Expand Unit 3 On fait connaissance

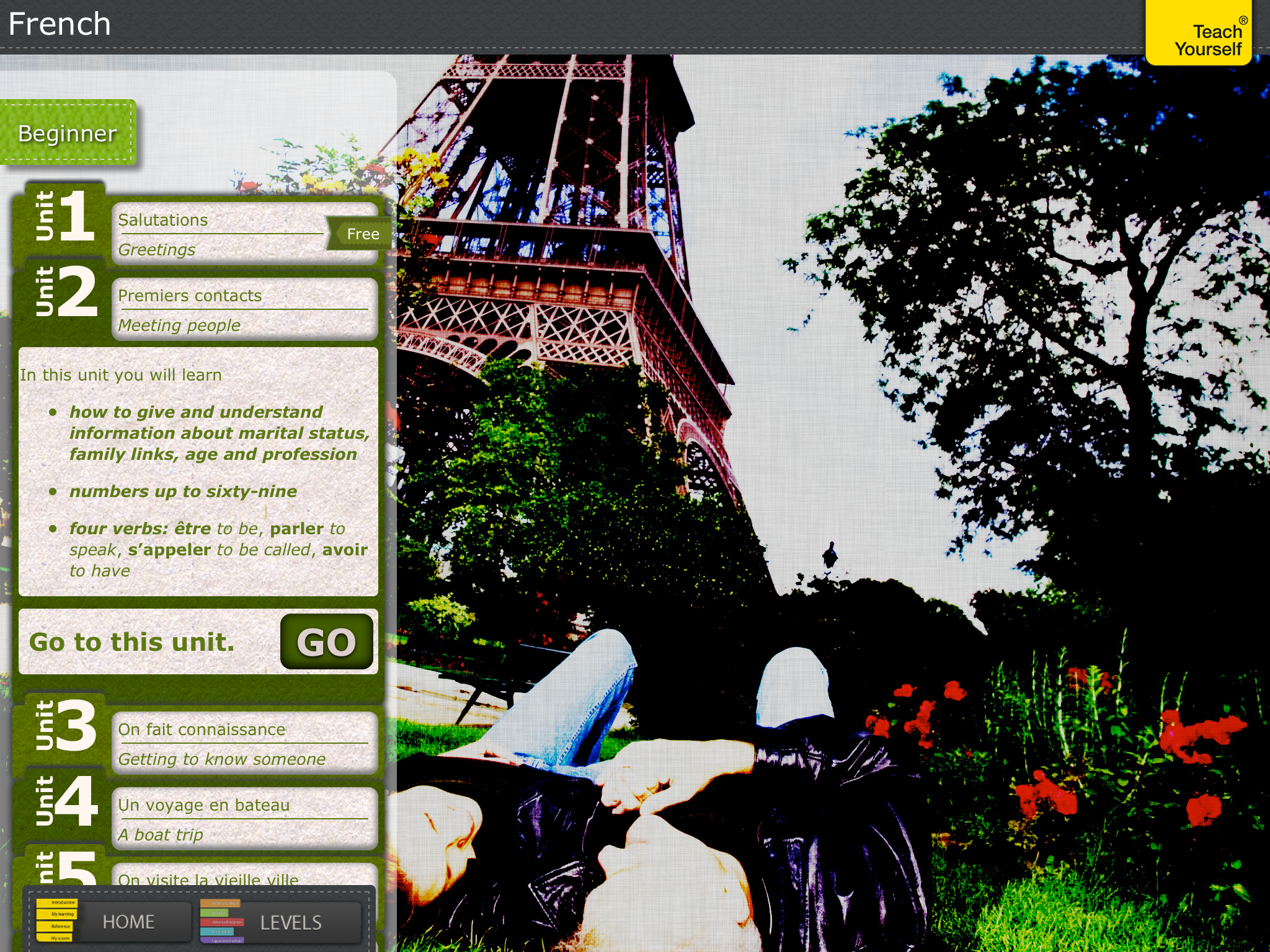(x=244, y=744)
